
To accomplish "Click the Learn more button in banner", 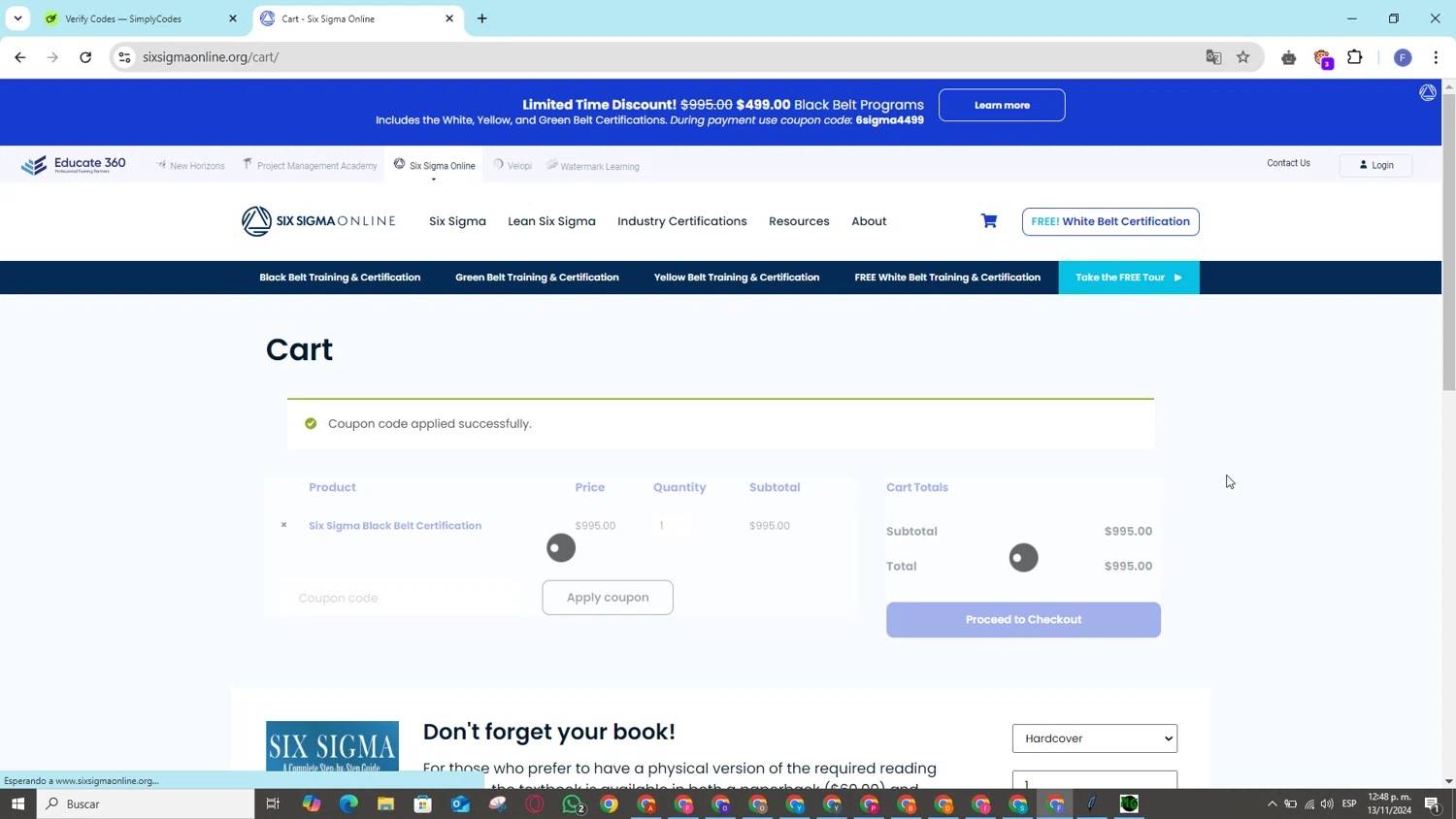I will (x=1002, y=105).
